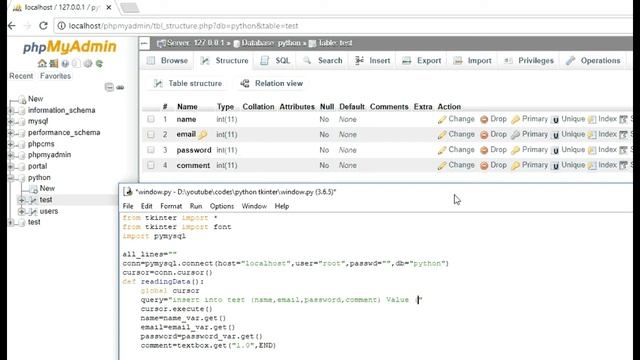The width and height of the screenshot is (640, 360).
Task: Open IDLE Run menu
Action: click(x=196, y=206)
